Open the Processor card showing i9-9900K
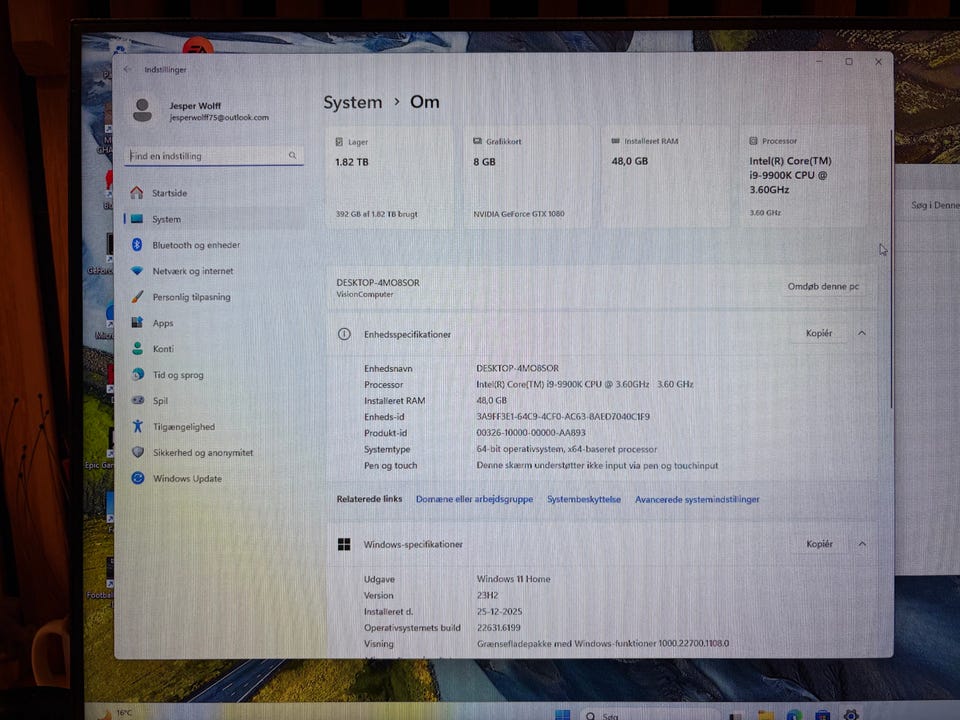This screenshot has height=720, width=960. [x=804, y=177]
